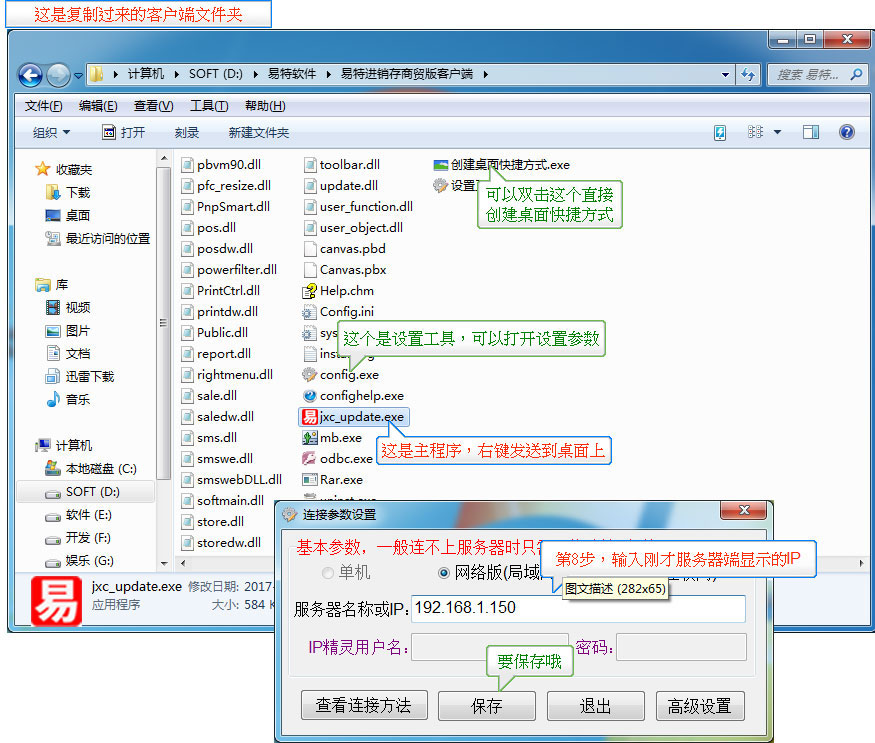
Task: Click the server IP input field
Action: (x=577, y=609)
